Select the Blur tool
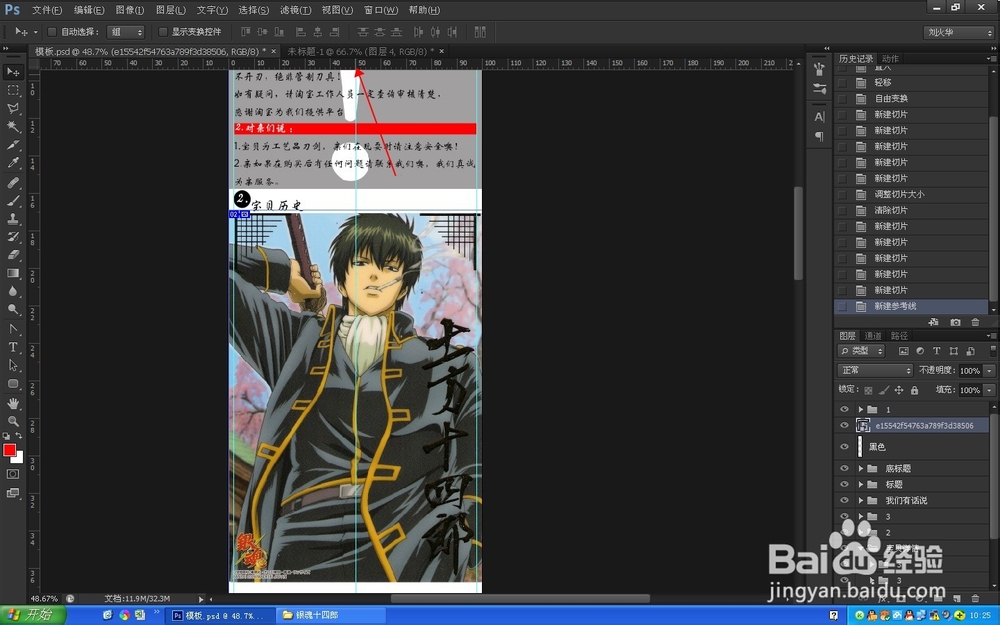The image size is (1000, 625). coord(13,291)
